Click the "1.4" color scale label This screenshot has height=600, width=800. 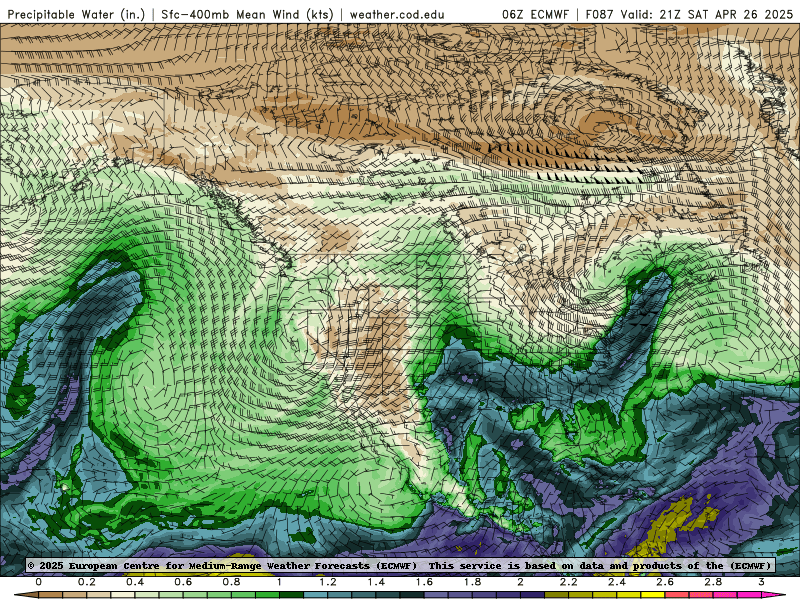(x=376, y=582)
